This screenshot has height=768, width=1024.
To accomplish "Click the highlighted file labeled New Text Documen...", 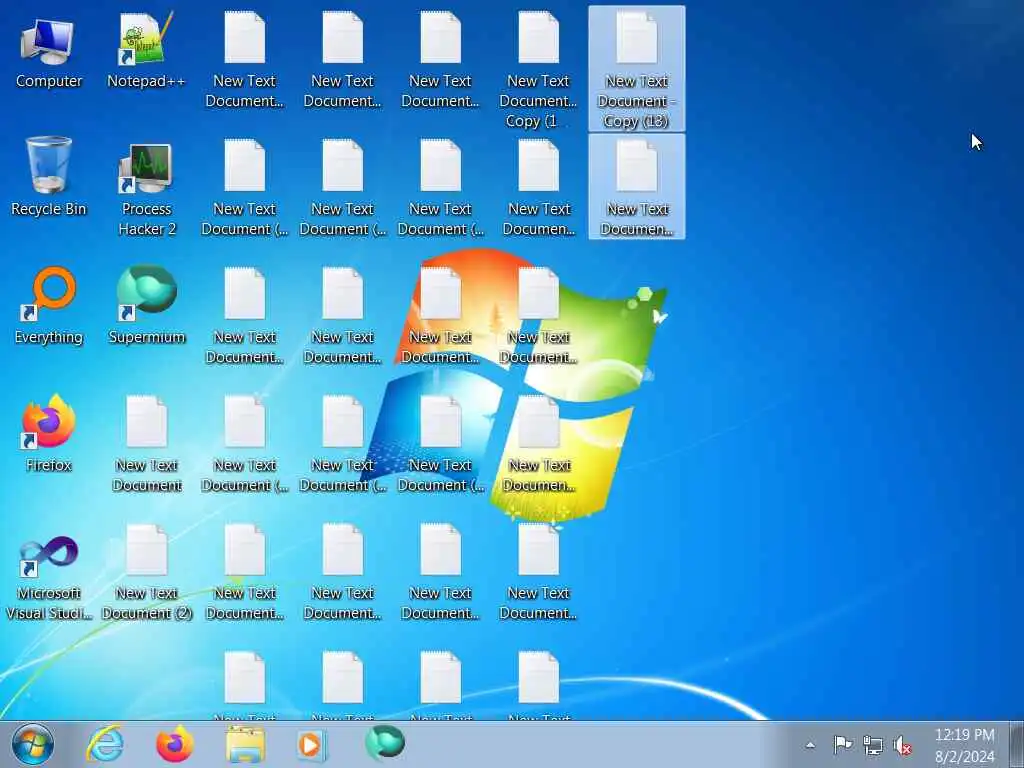I will click(637, 187).
